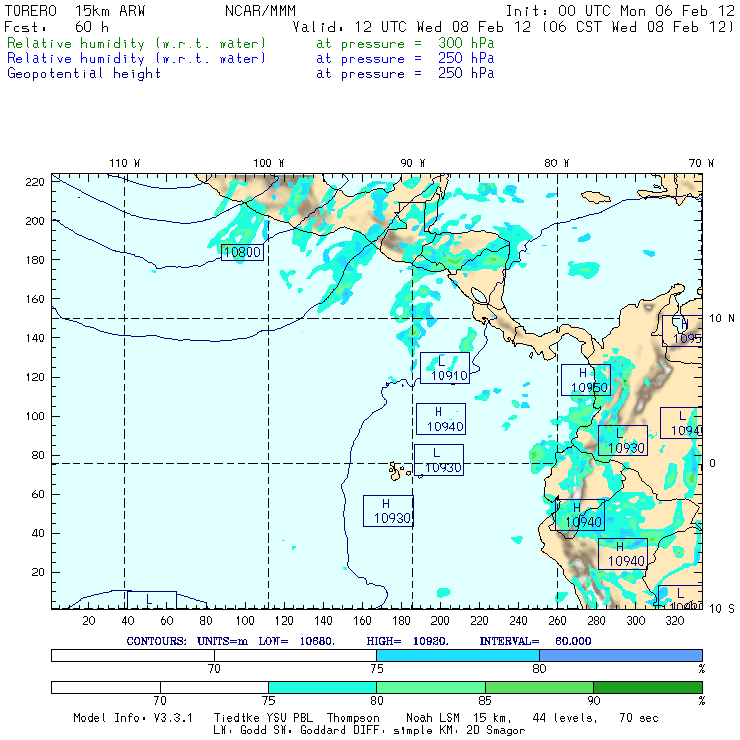Click the 'Tiedtke YSU PBL' model text
The image size is (740, 740).
[x=263, y=718]
